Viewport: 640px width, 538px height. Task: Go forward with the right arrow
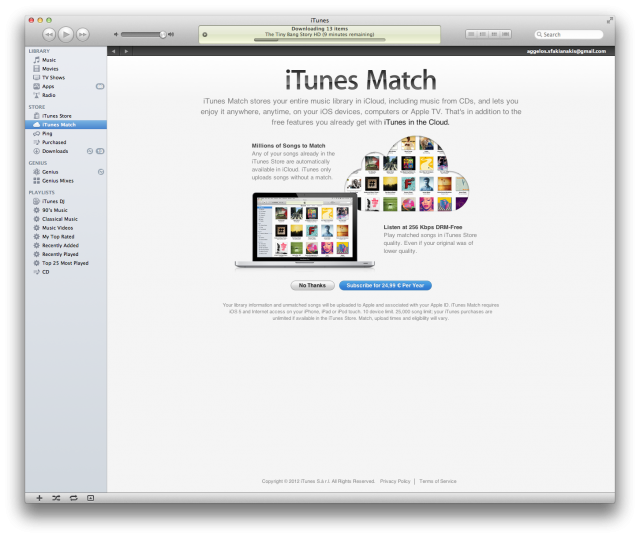coord(126,51)
